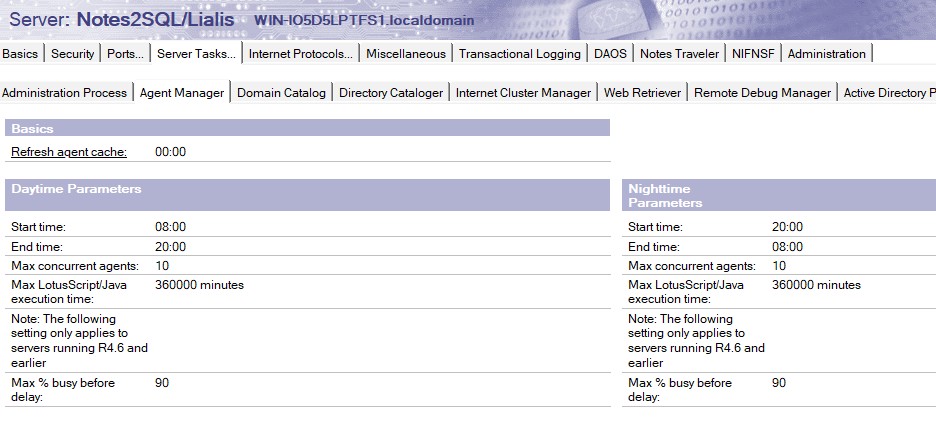This screenshot has height=434, width=936.
Task: Open the Directory Cataloger sub-tab
Action: 390,93
